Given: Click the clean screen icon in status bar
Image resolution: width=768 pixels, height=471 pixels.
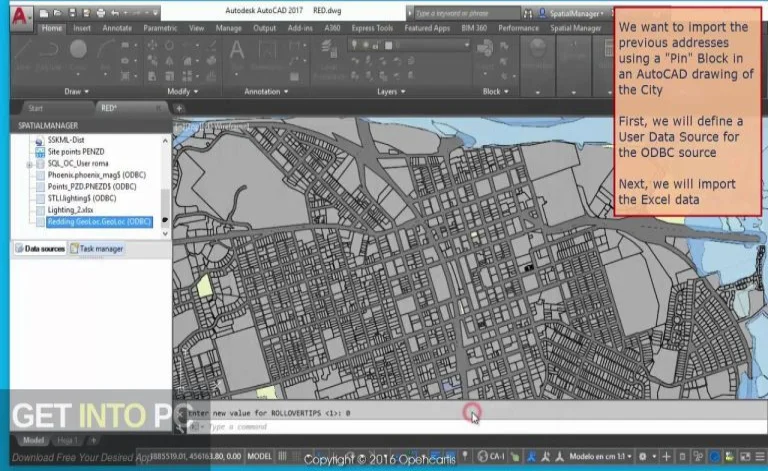Looking at the screenshot, I should 745,456.
